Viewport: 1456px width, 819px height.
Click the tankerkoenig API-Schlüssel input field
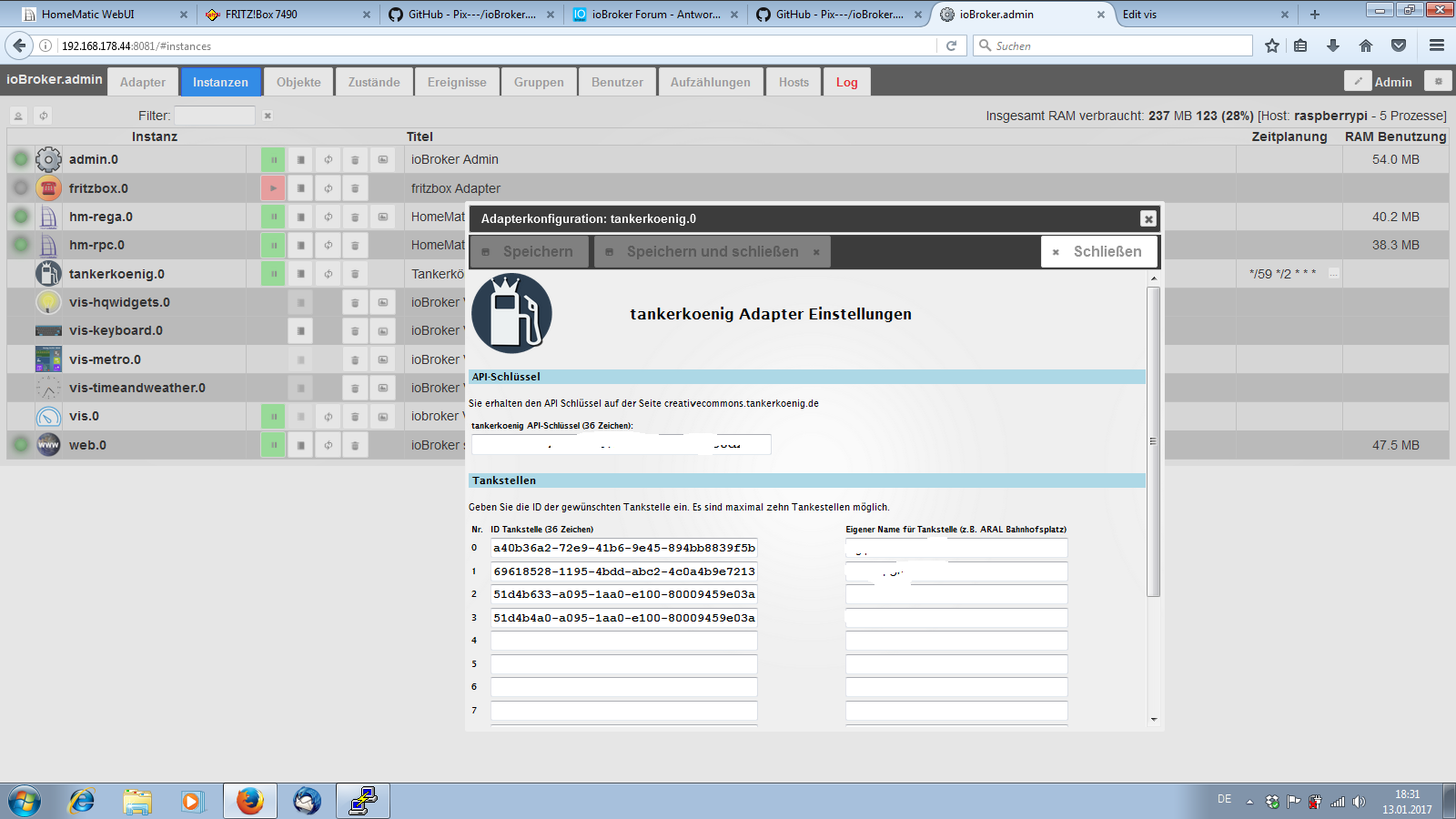[622, 444]
